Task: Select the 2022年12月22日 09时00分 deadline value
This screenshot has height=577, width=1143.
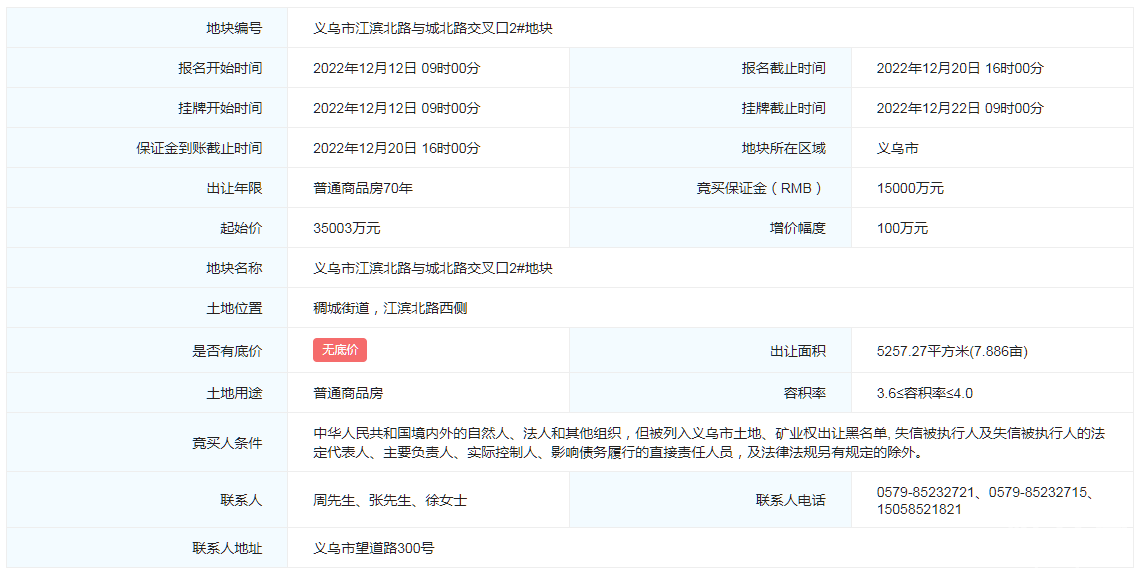Action: [959, 108]
